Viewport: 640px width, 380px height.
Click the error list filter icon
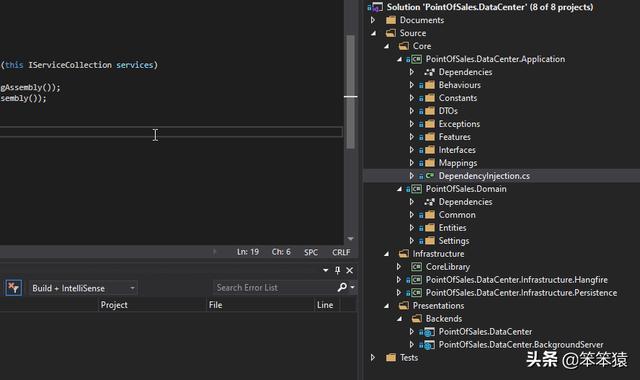[13, 288]
